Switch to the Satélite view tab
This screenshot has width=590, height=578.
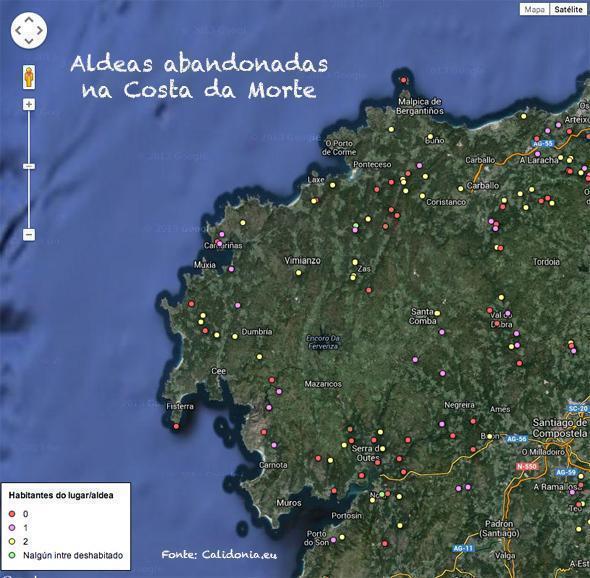pyautogui.click(x=568, y=9)
